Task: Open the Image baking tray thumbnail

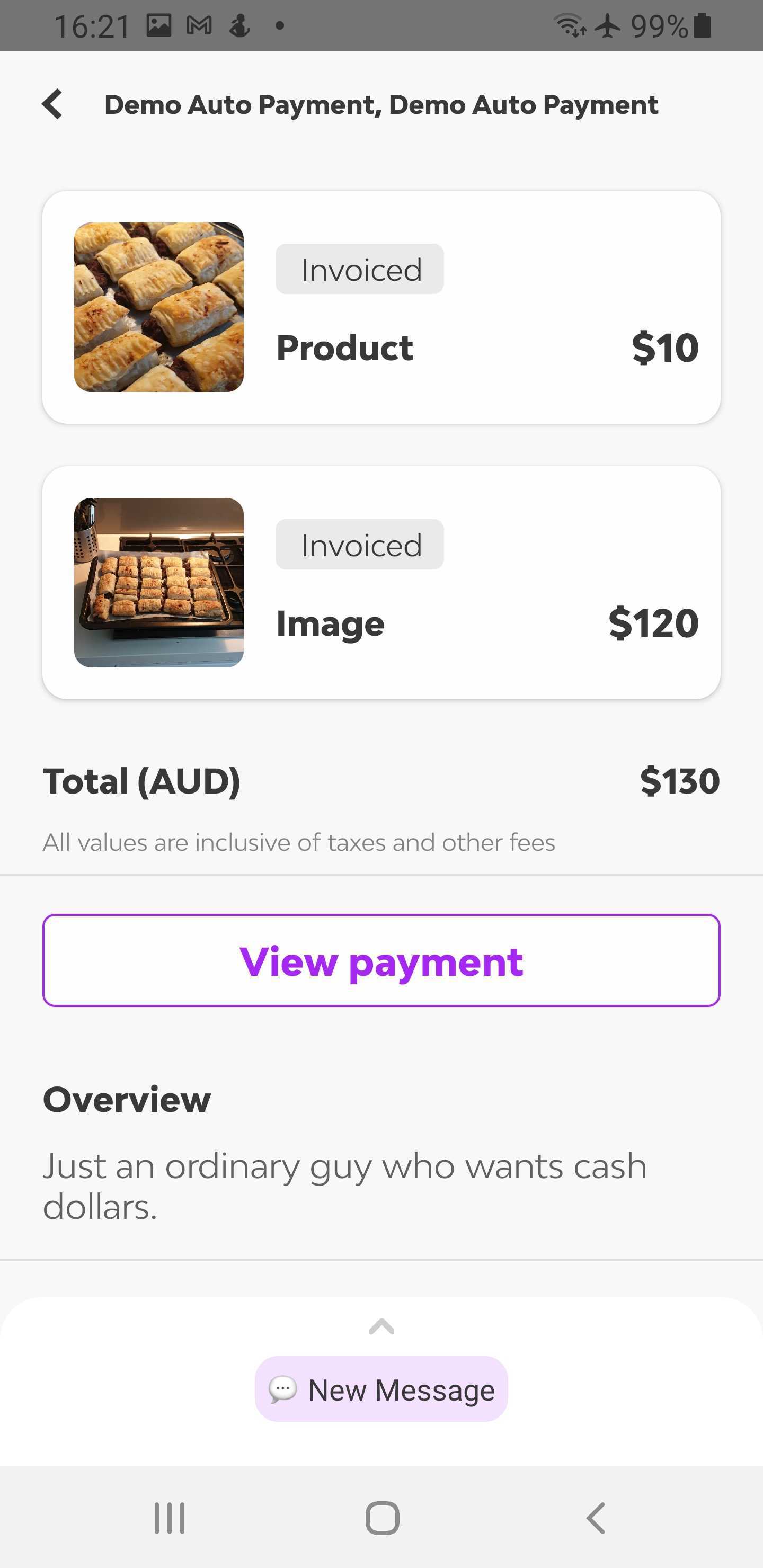Action: (159, 583)
